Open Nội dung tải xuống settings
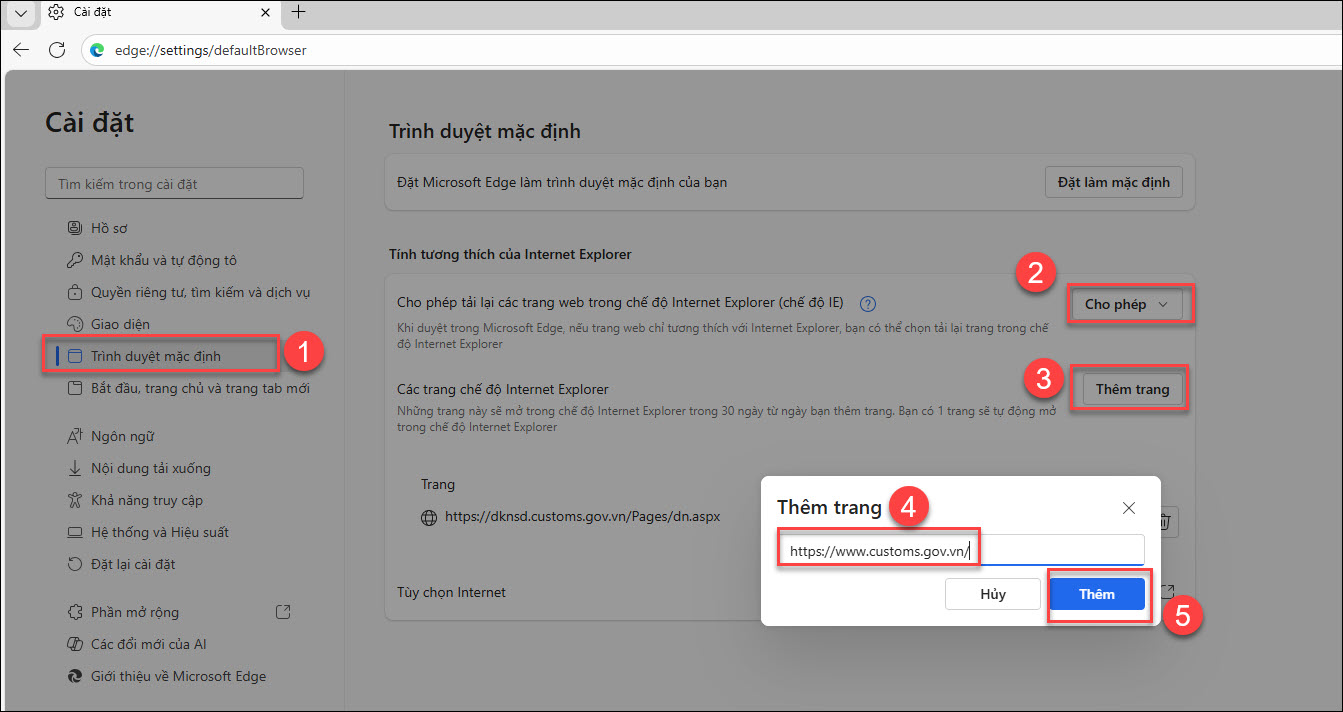Image resolution: width=1343 pixels, height=712 pixels. point(150,468)
